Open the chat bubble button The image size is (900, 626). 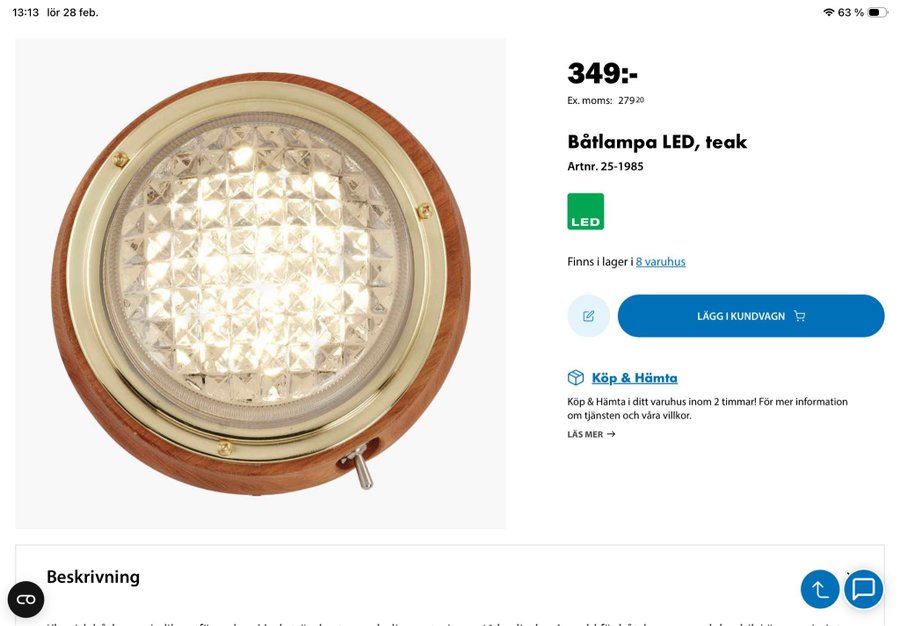pos(863,589)
